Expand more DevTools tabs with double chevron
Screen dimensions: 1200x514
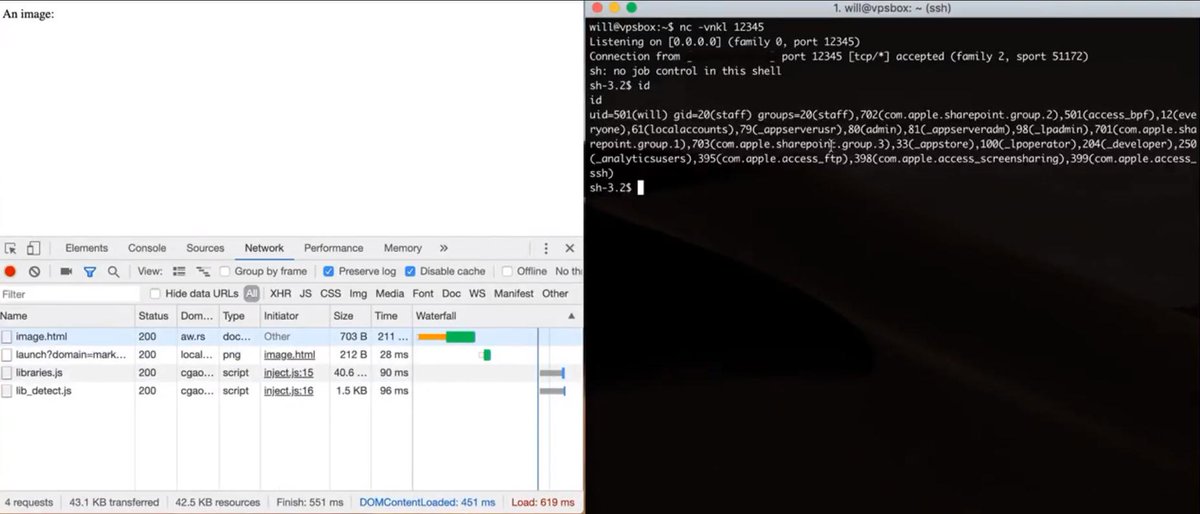pyautogui.click(x=444, y=249)
